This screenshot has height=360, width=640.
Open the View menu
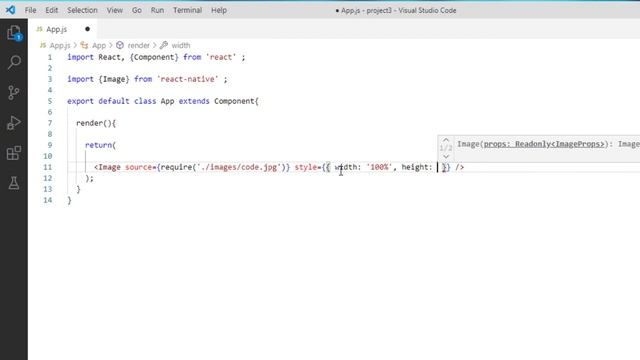[x=115, y=10]
